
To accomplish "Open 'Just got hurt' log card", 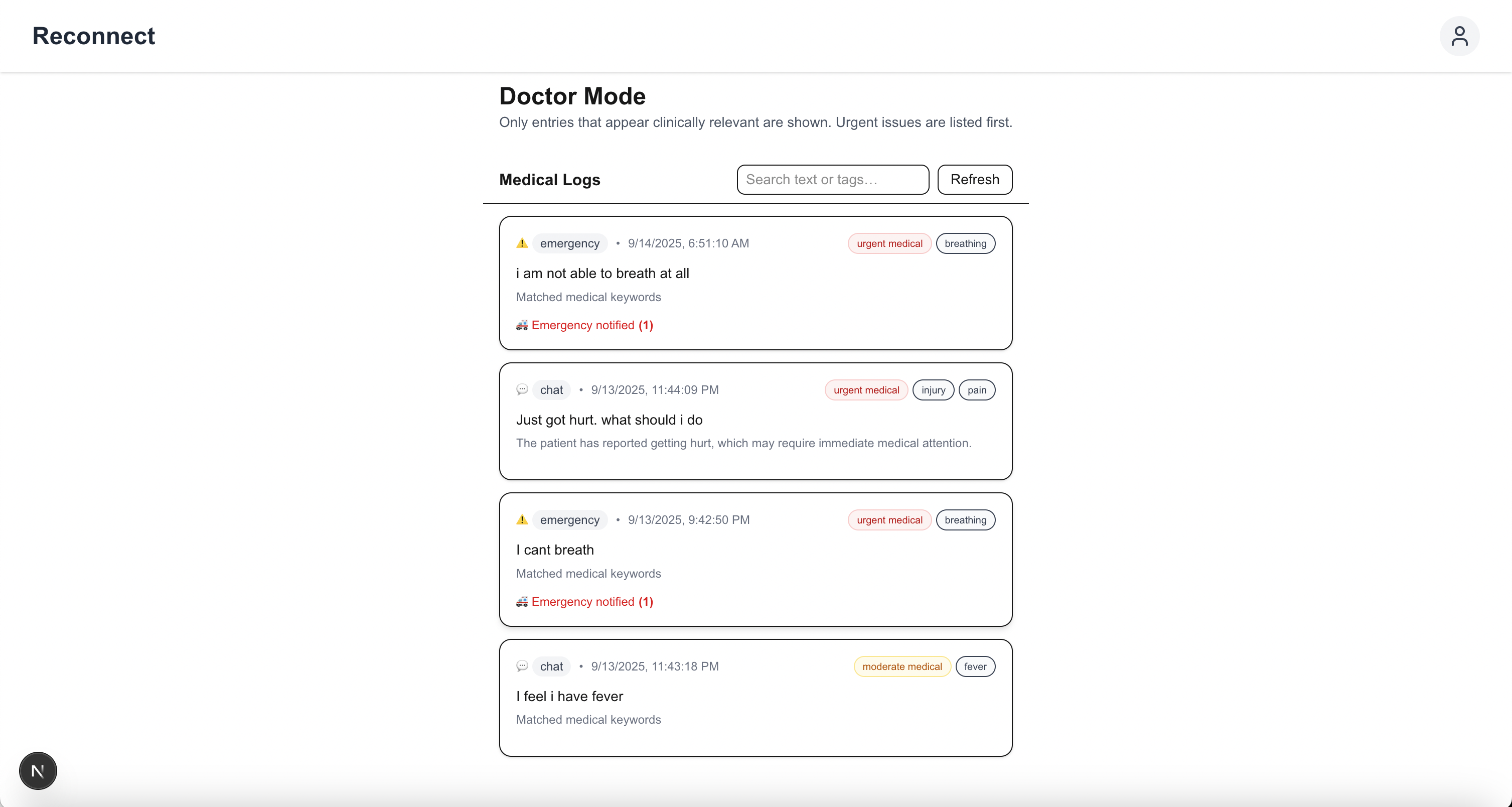I will point(755,421).
